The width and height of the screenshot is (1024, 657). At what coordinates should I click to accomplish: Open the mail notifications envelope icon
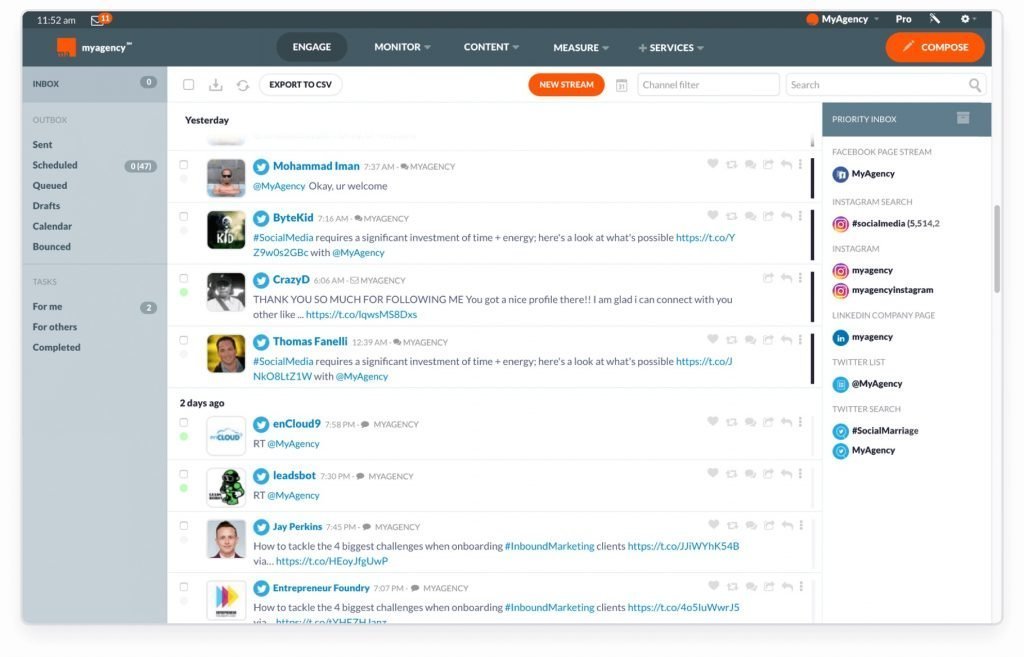pos(97,20)
